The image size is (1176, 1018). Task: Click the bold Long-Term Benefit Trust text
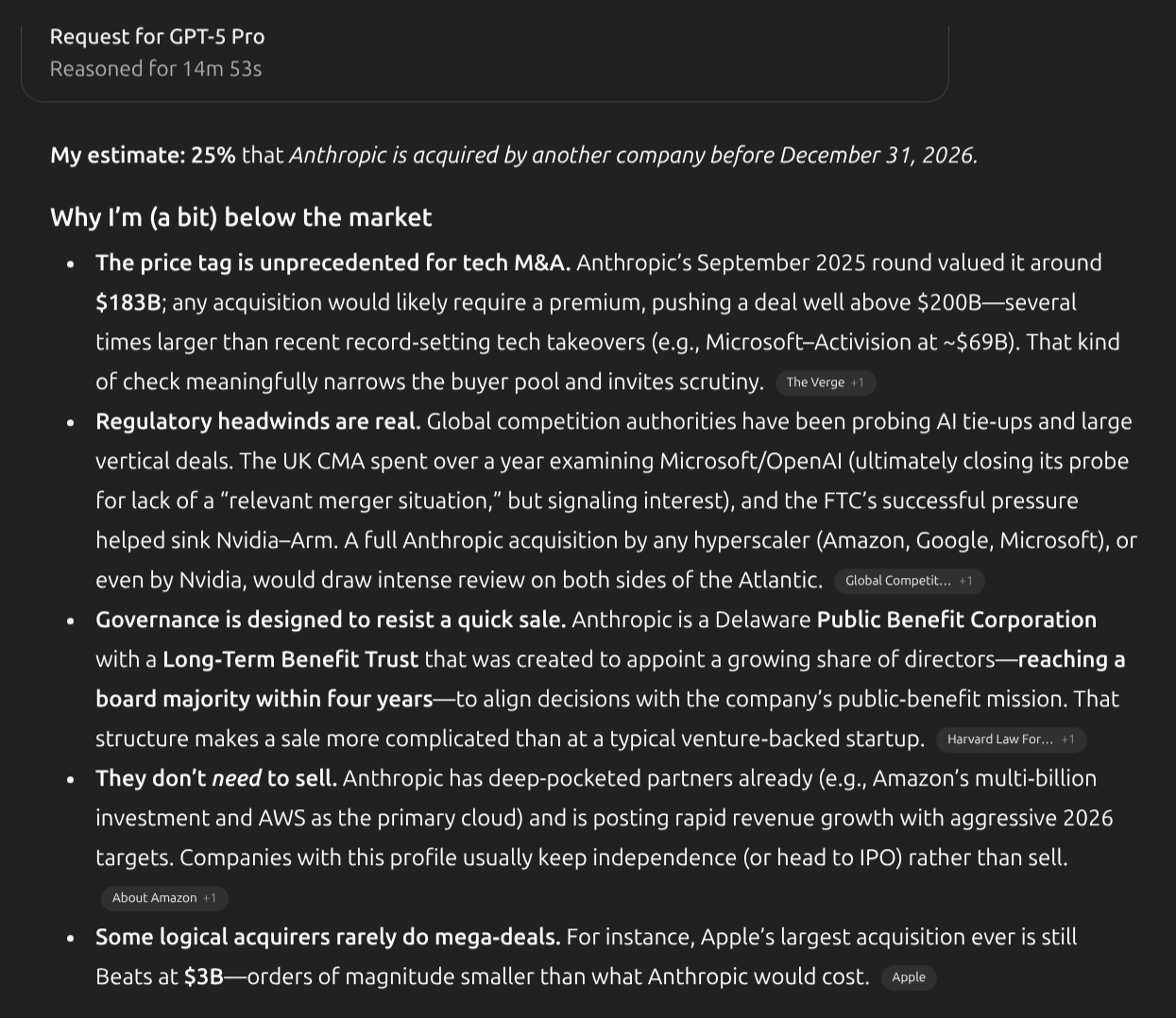pyautogui.click(x=290, y=659)
